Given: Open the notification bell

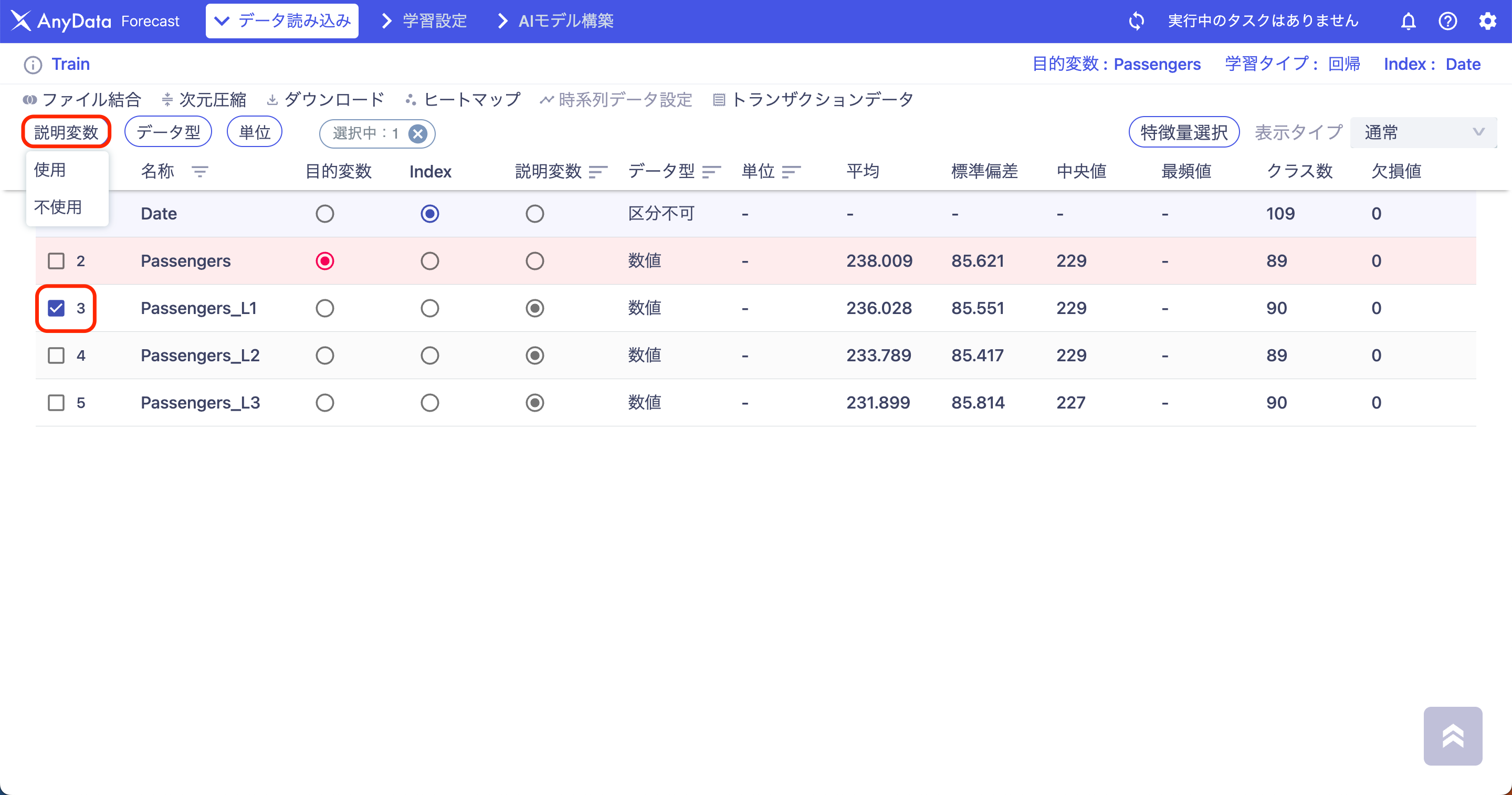Looking at the screenshot, I should [x=1408, y=21].
